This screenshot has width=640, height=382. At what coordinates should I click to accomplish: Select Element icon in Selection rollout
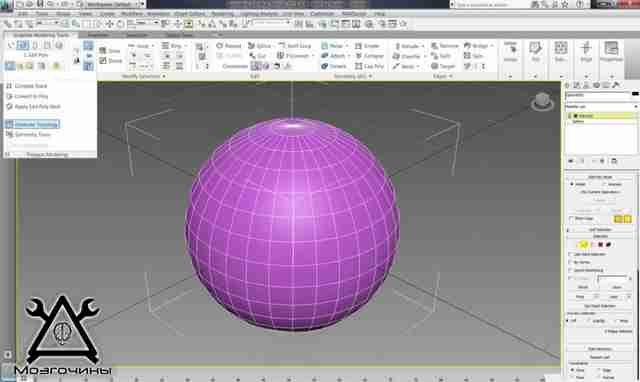[609, 244]
